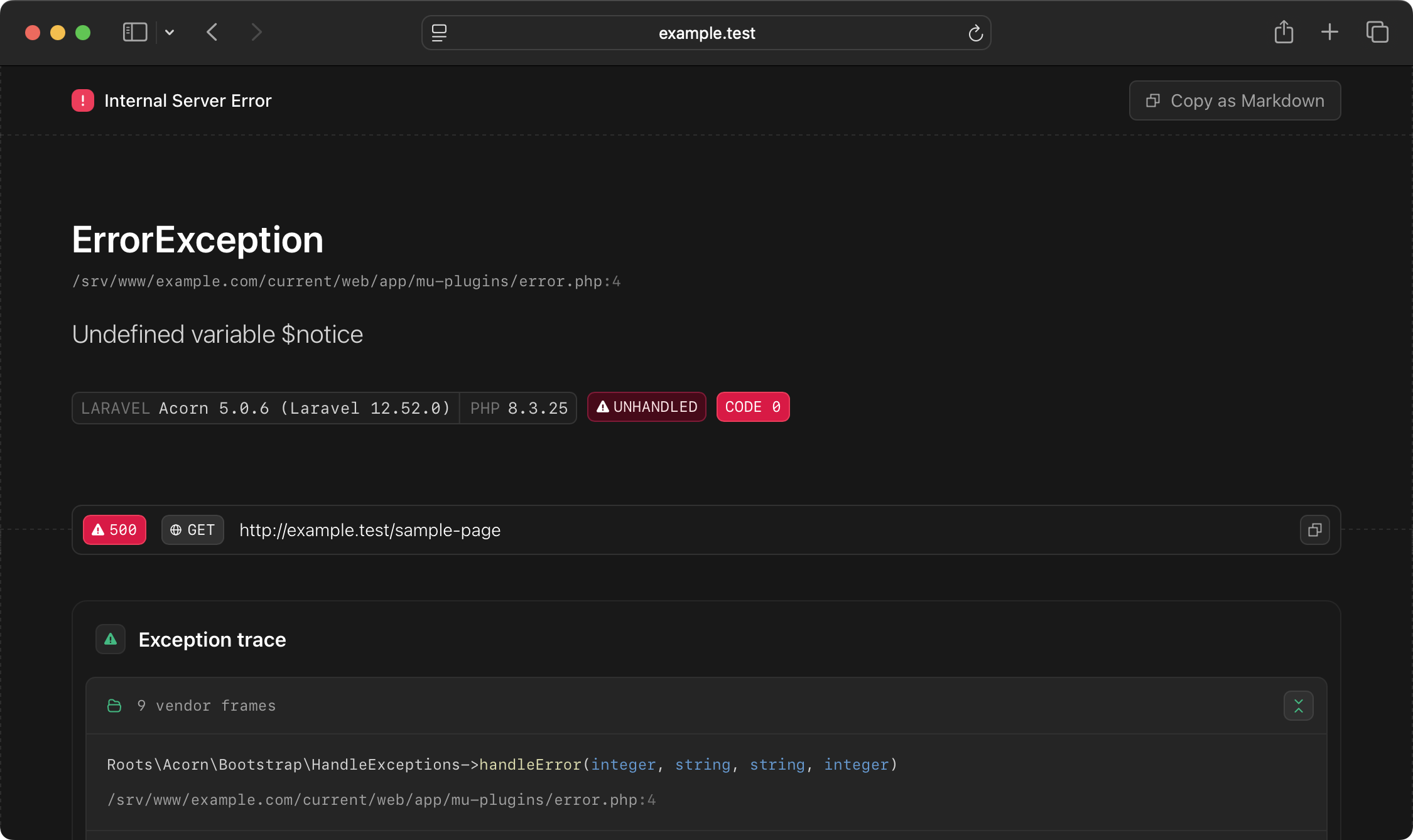Open the sidebar options chevron next to the sidebar button

[169, 32]
